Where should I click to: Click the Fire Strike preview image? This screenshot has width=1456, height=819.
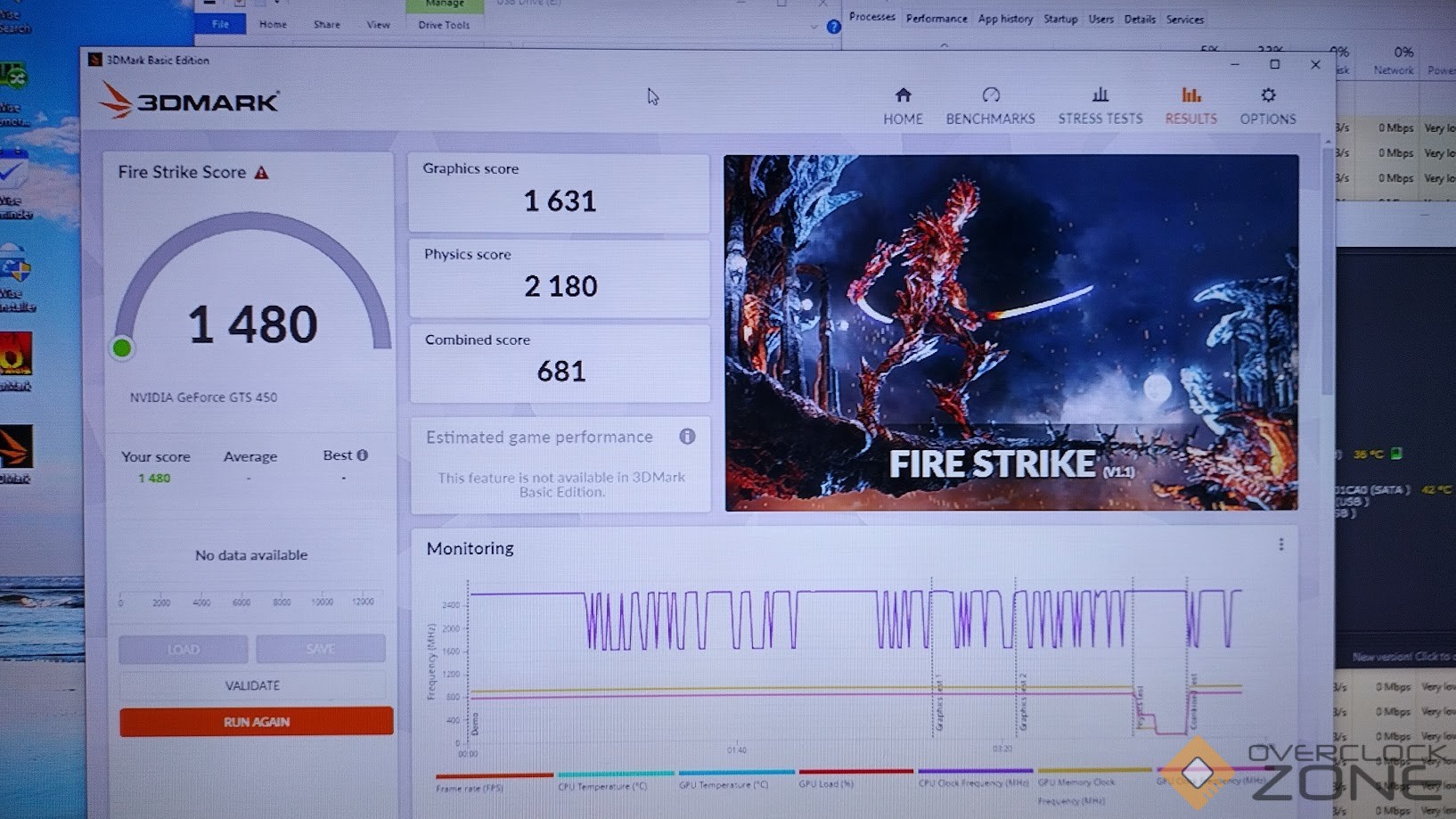pyautogui.click(x=1010, y=332)
